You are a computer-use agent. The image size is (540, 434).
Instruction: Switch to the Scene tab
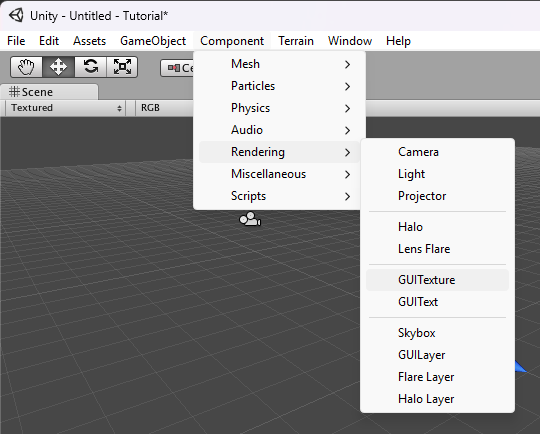click(49, 92)
